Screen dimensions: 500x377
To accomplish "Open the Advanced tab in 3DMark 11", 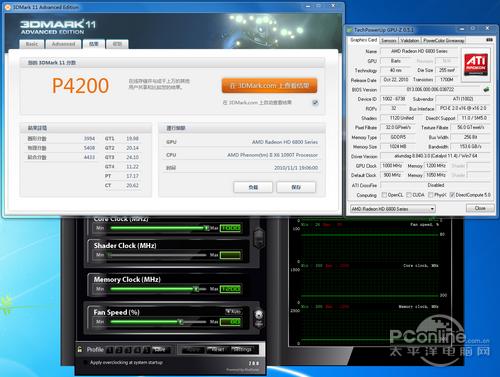I will [x=63, y=44].
